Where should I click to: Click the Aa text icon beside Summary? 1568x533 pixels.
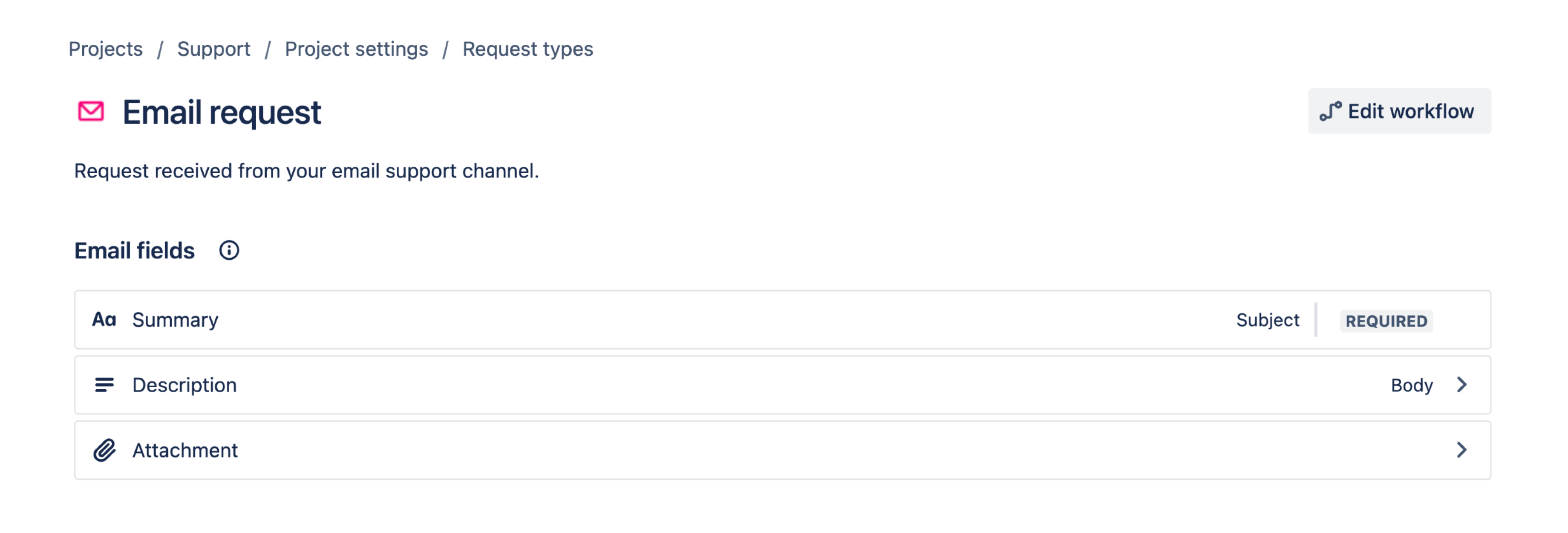[104, 319]
